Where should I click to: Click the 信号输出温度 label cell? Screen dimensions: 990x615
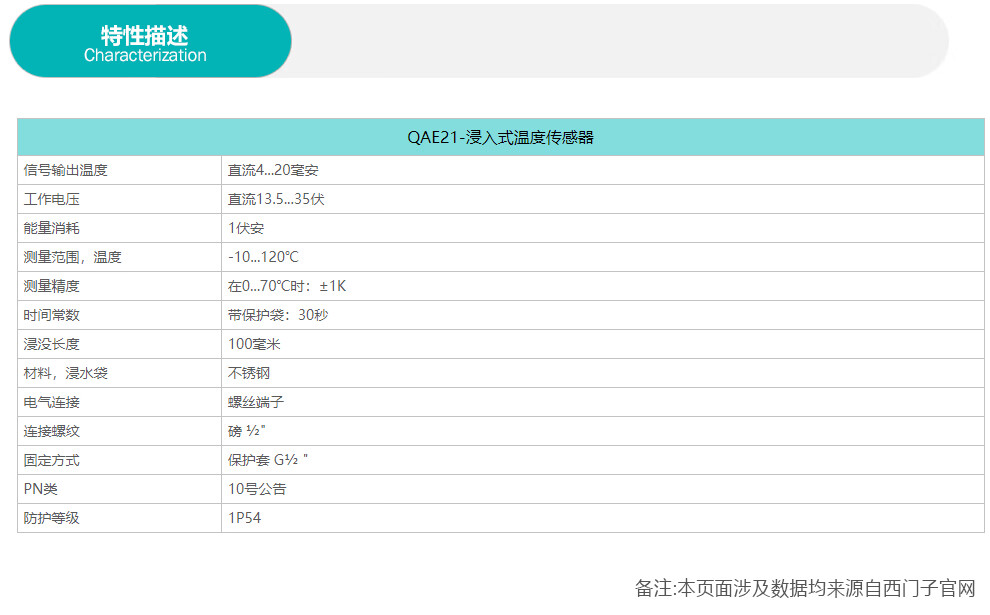pos(119,170)
